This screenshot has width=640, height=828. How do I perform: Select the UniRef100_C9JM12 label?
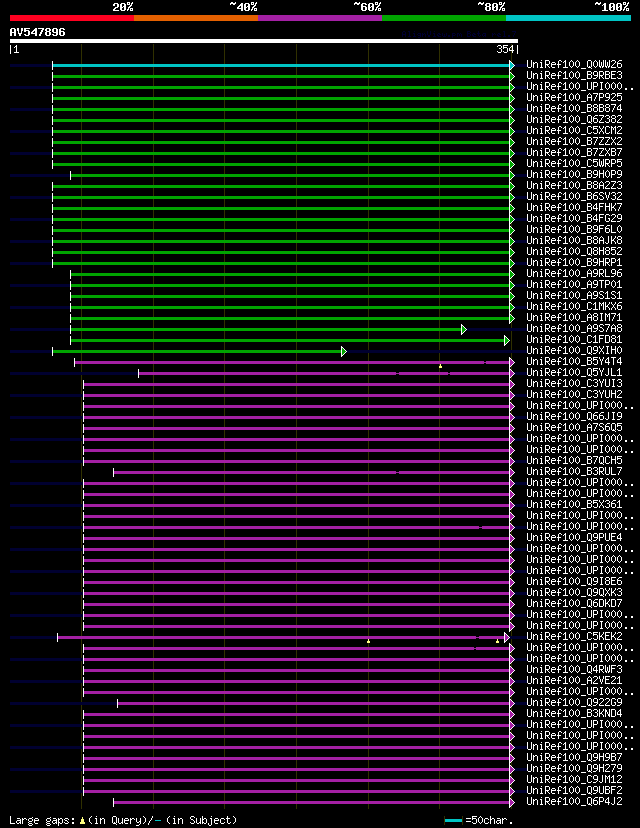[575, 779]
